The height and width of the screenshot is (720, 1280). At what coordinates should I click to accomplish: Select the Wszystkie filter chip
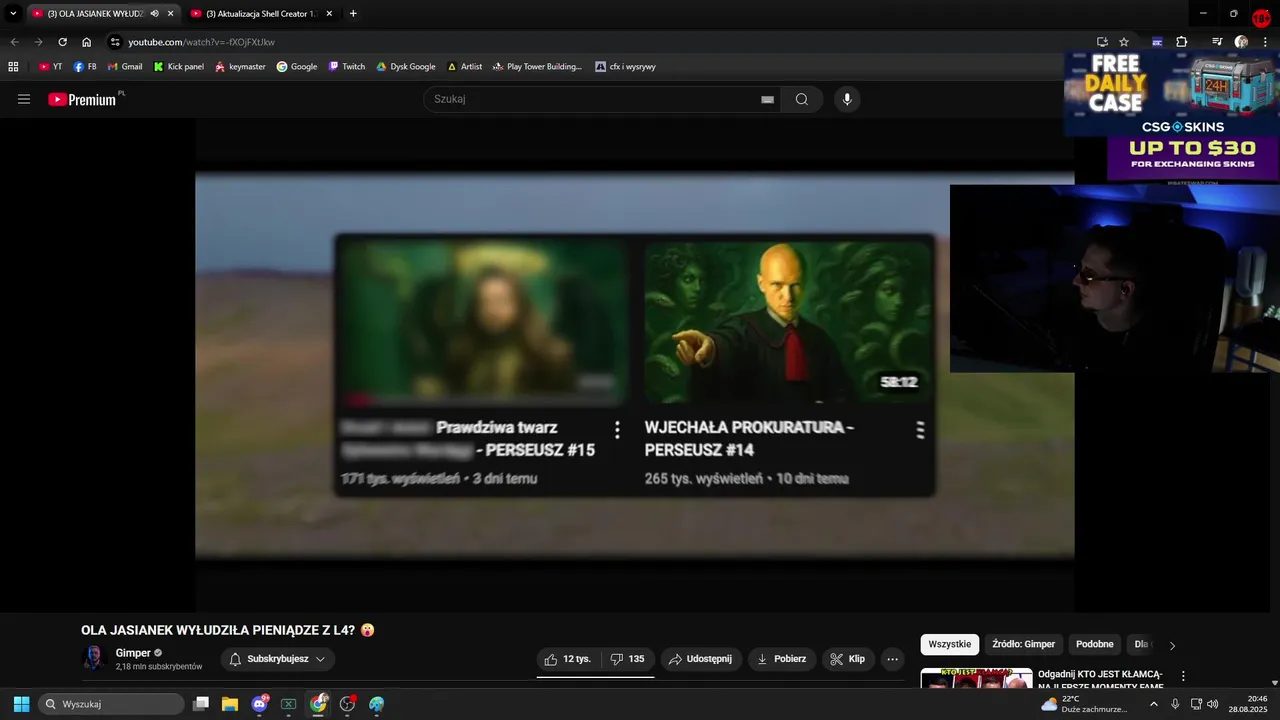(950, 644)
